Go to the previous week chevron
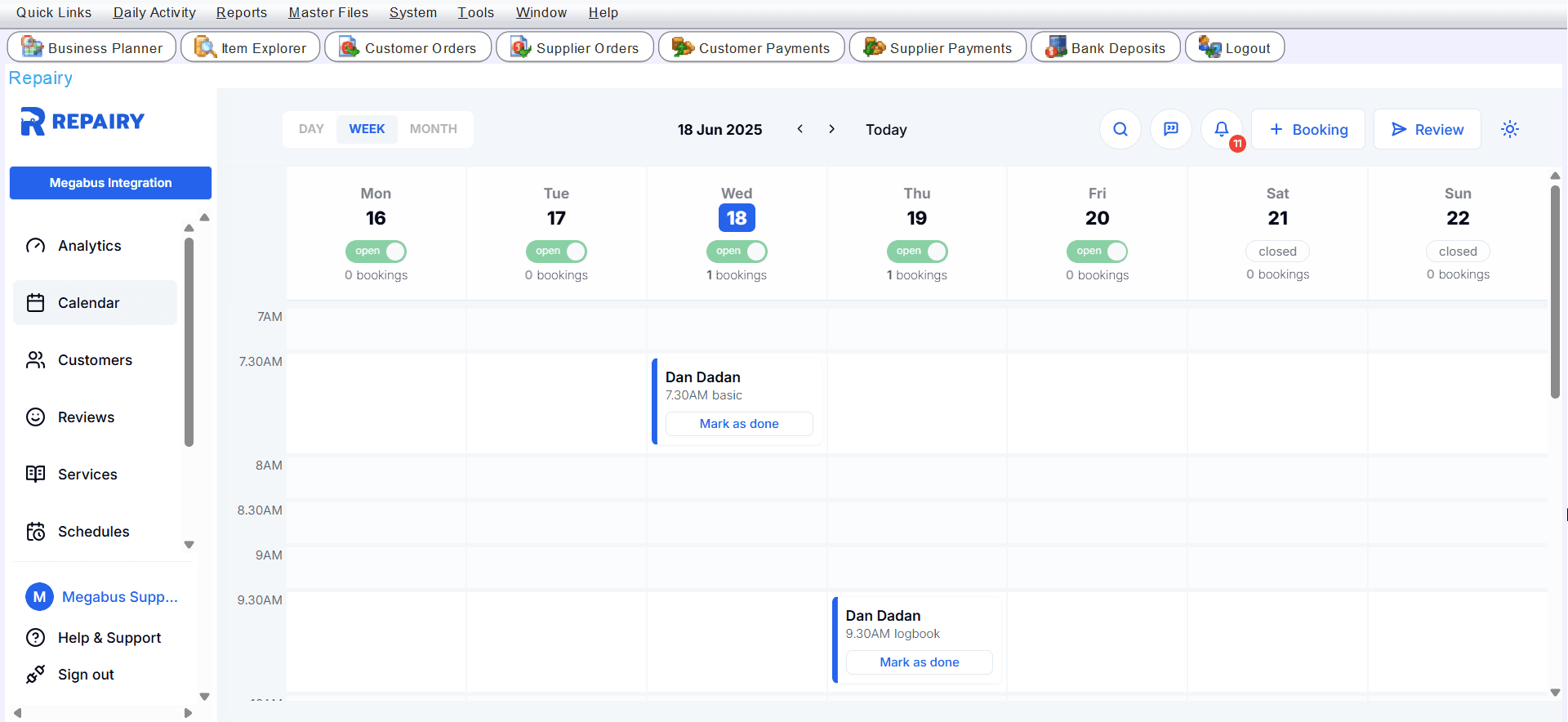 [800, 129]
